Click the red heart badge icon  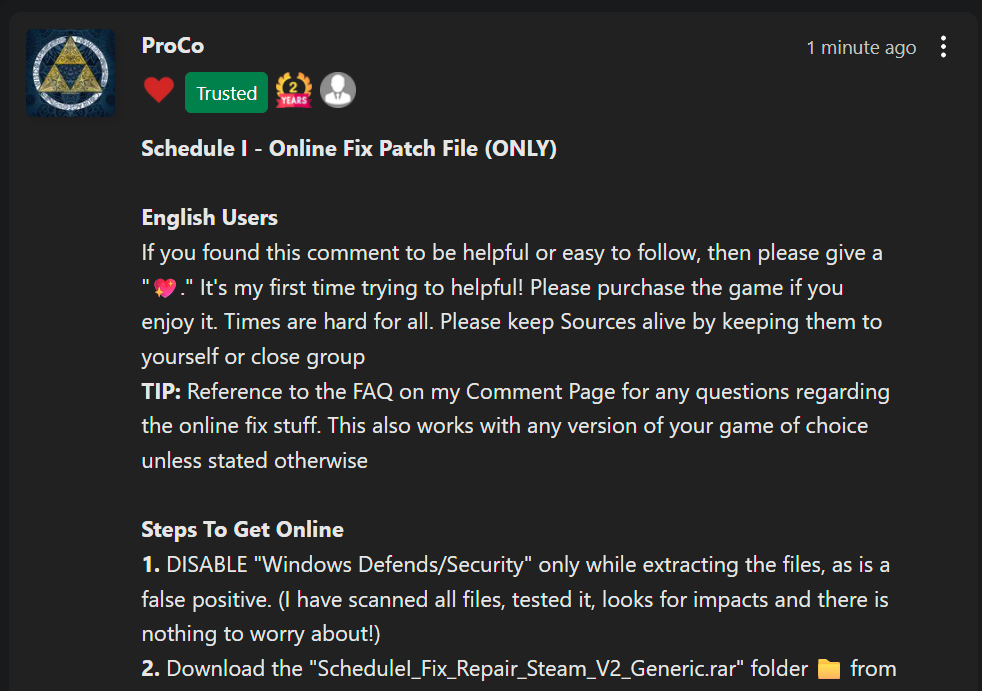pyautogui.click(x=159, y=90)
